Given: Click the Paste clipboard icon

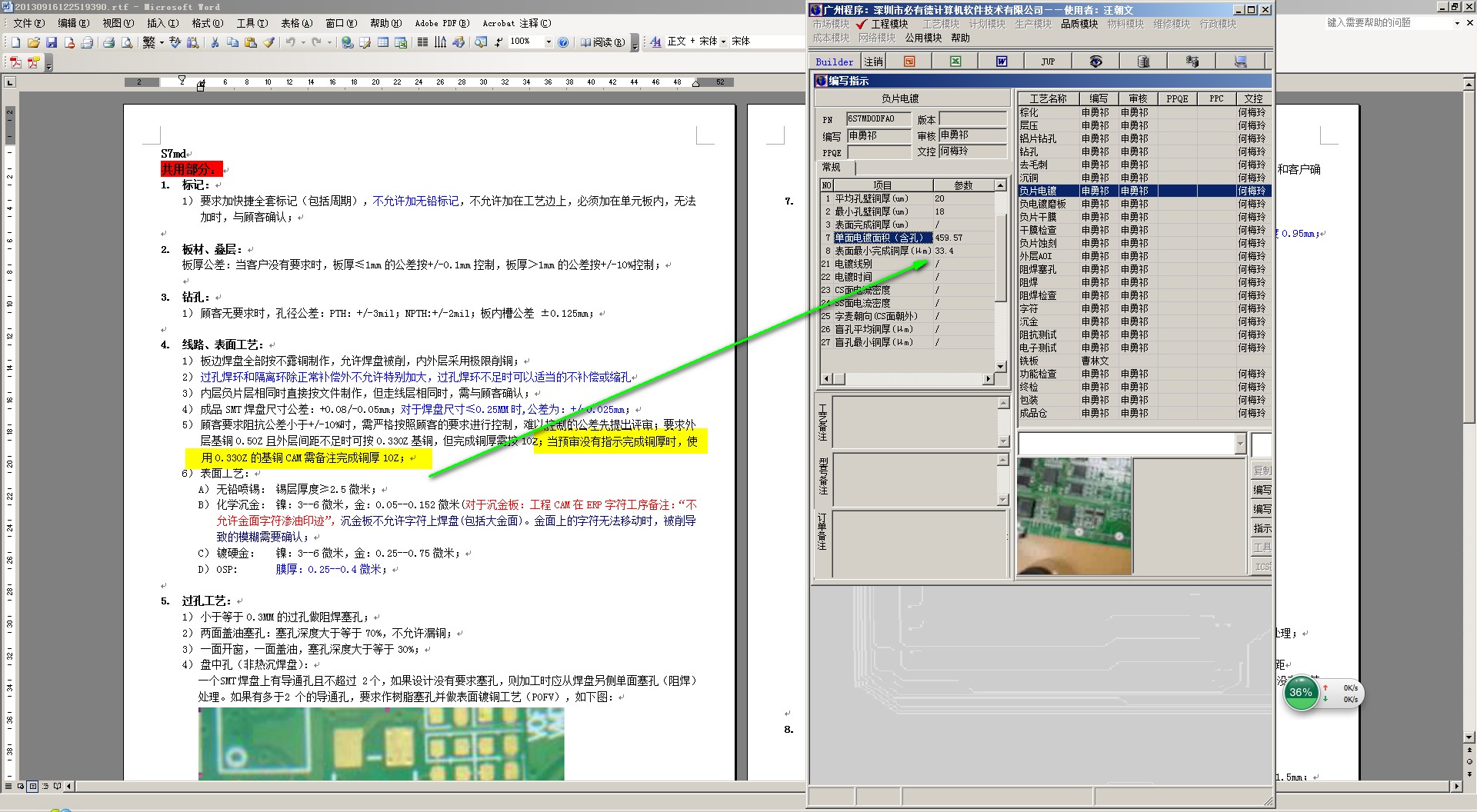Looking at the screenshot, I should (250, 42).
